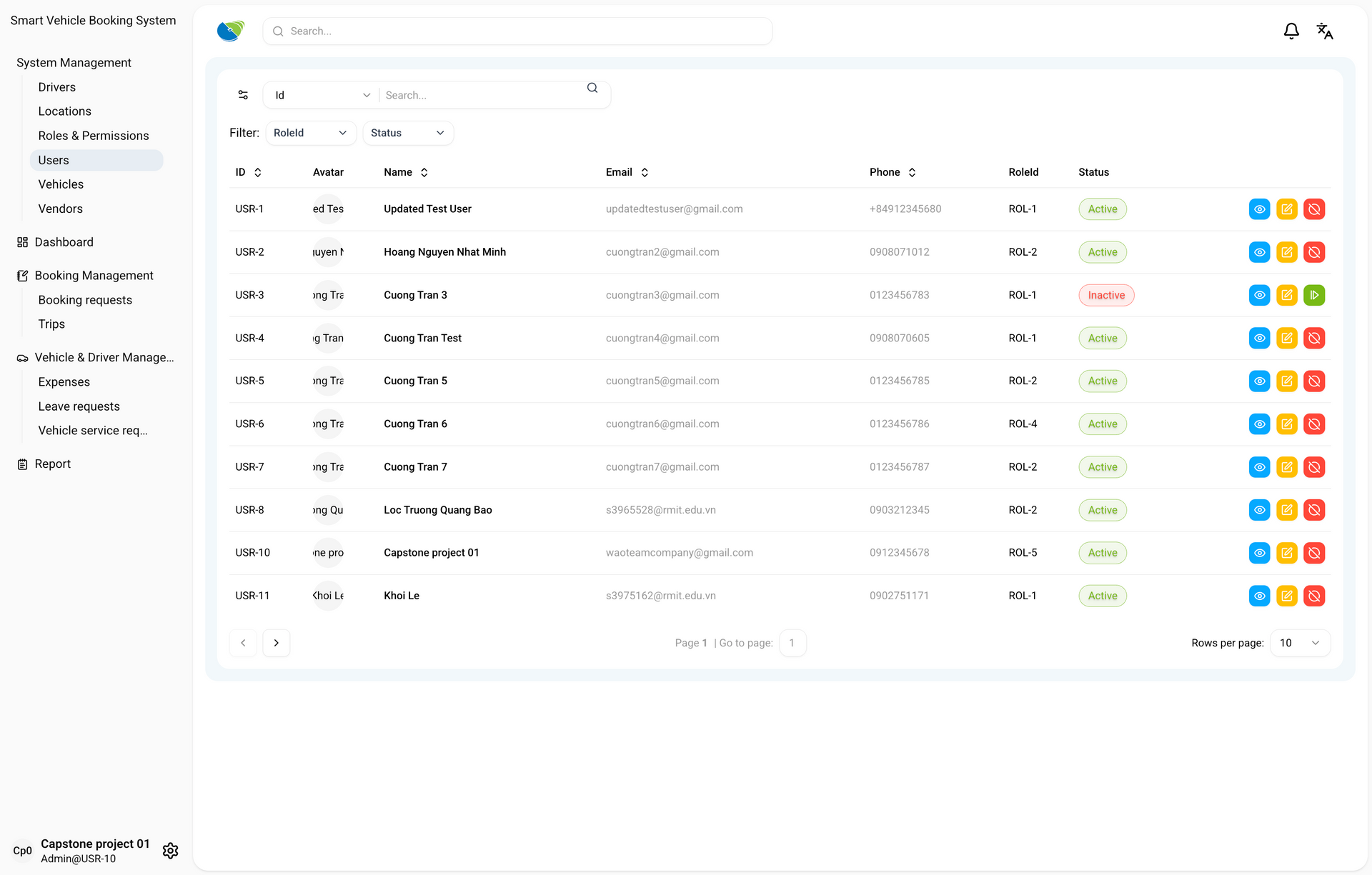Image resolution: width=1372 pixels, height=875 pixels.
Task: Expand the RoleId filter dropdown
Action: coord(310,133)
